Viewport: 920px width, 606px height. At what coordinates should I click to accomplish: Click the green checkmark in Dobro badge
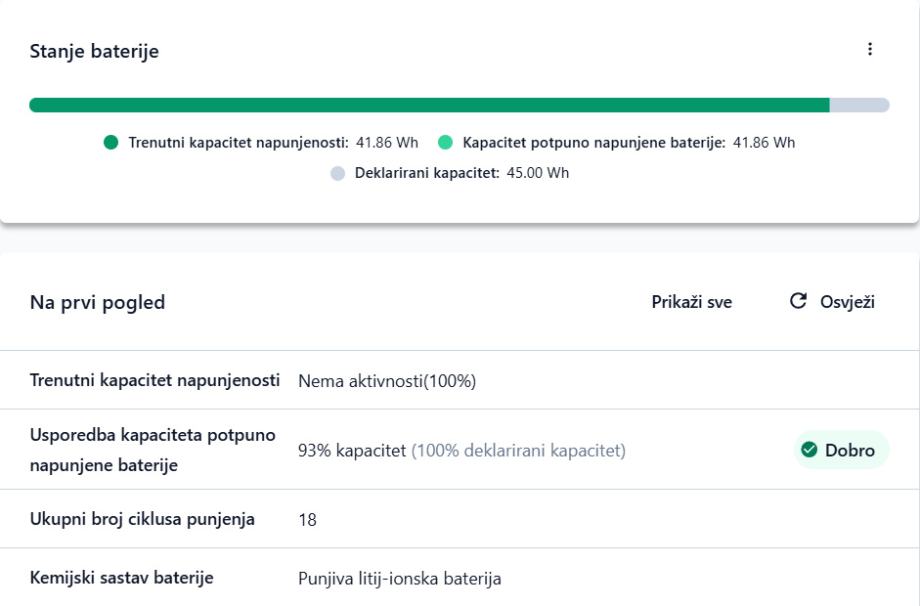tap(810, 450)
